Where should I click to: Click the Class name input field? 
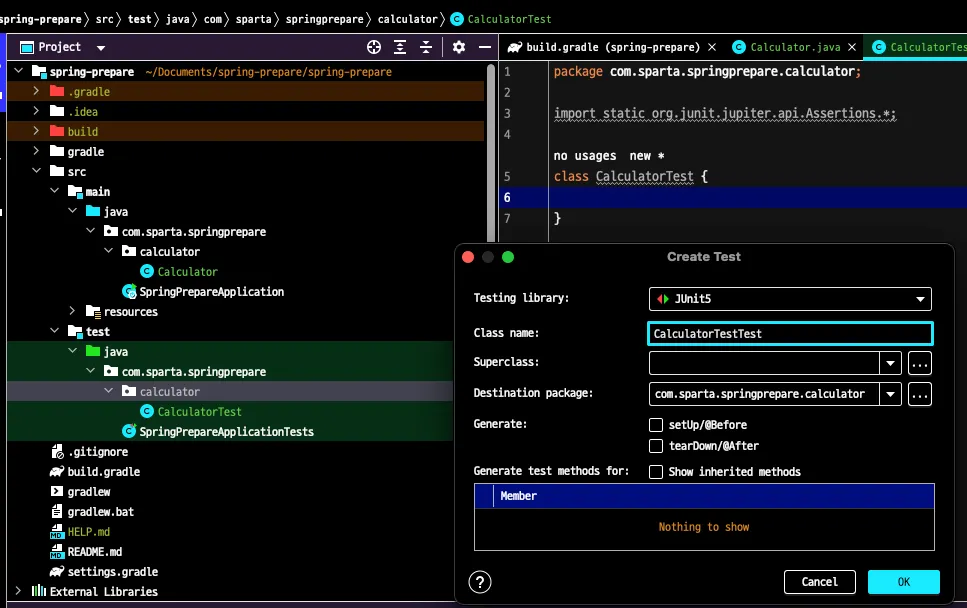coord(790,334)
